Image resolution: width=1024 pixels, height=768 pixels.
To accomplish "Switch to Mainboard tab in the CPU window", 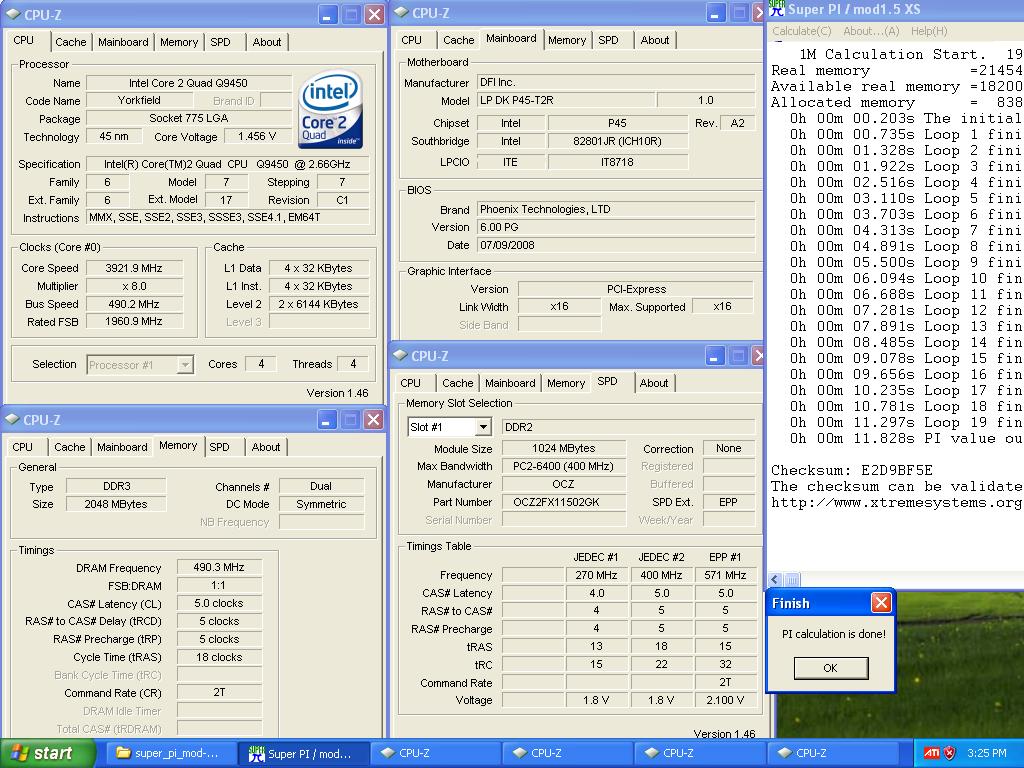I will [x=123, y=42].
